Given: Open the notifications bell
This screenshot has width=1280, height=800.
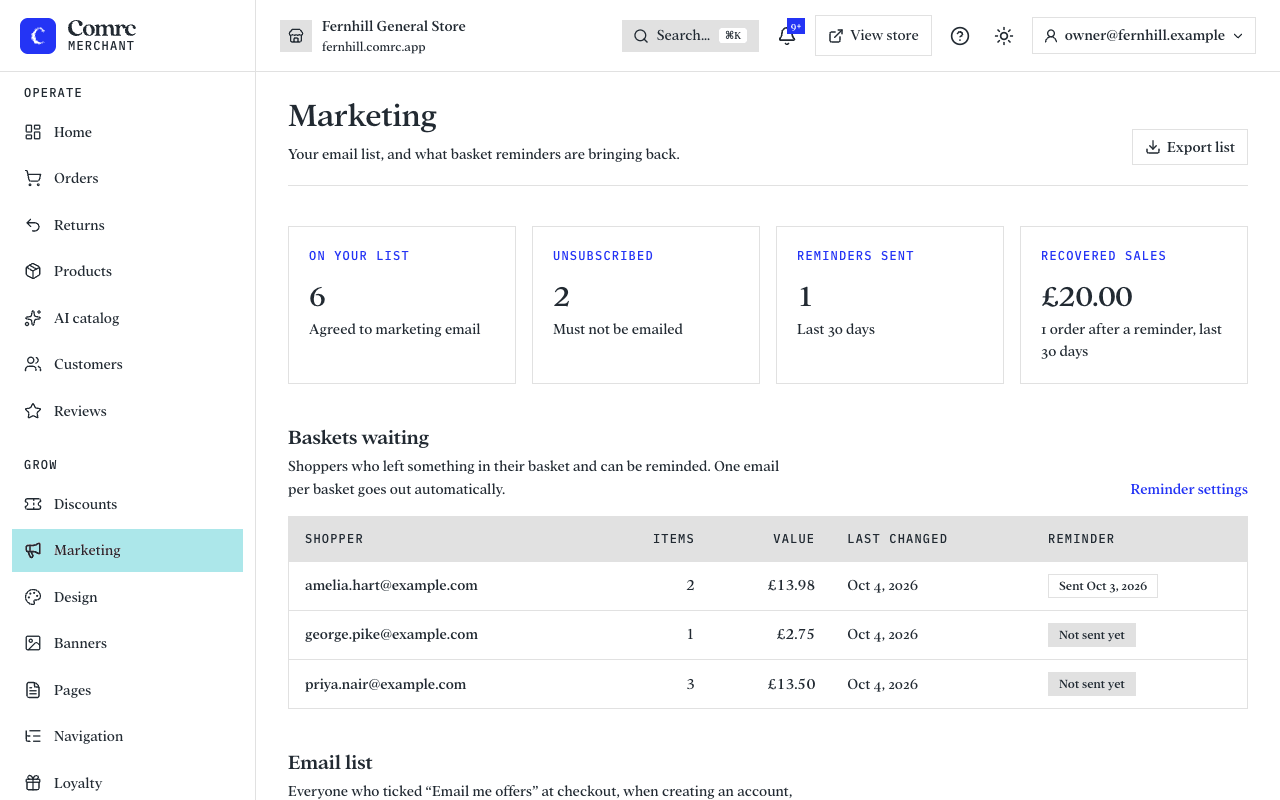Looking at the screenshot, I should pos(787,36).
